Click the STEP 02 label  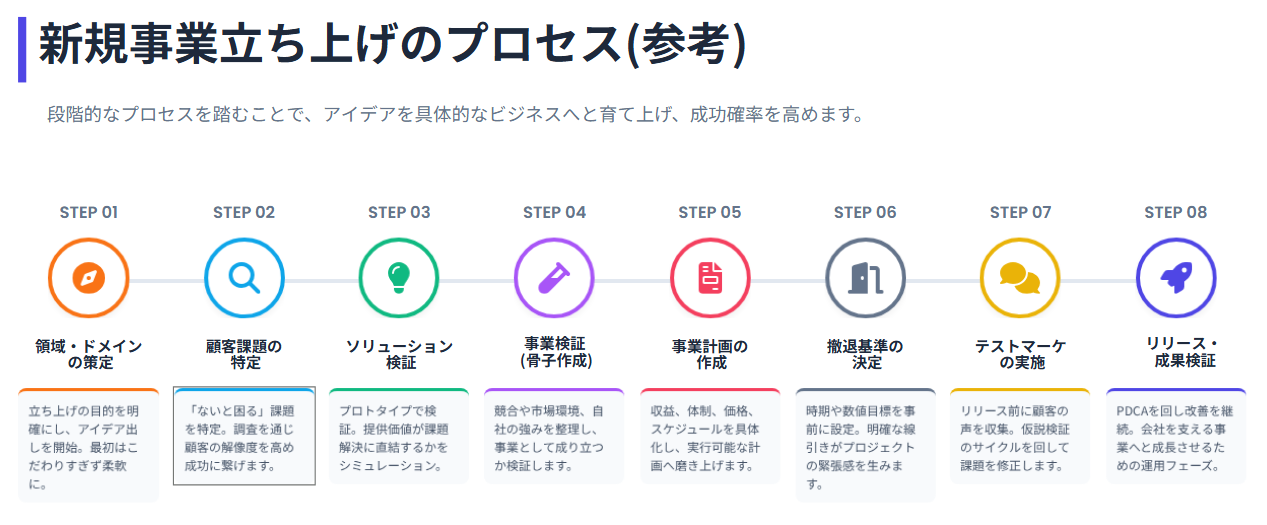tap(244, 212)
